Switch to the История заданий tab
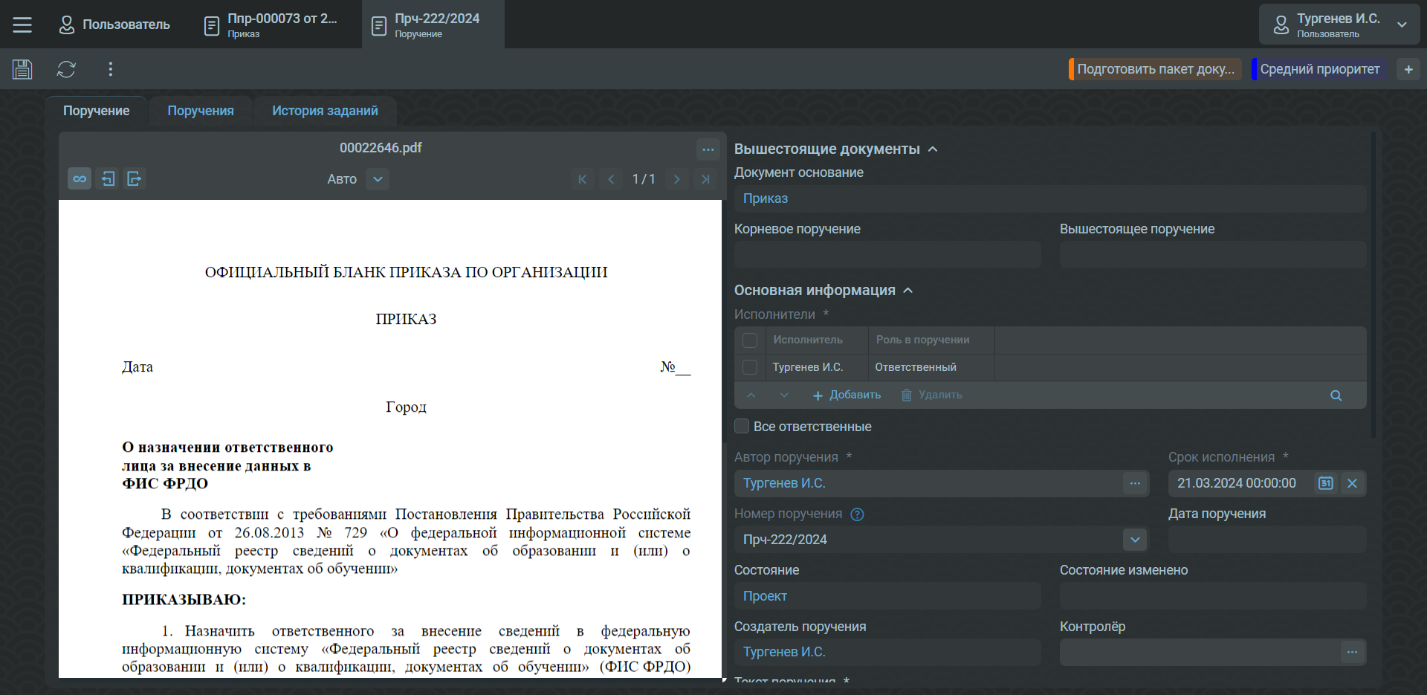 (325, 110)
